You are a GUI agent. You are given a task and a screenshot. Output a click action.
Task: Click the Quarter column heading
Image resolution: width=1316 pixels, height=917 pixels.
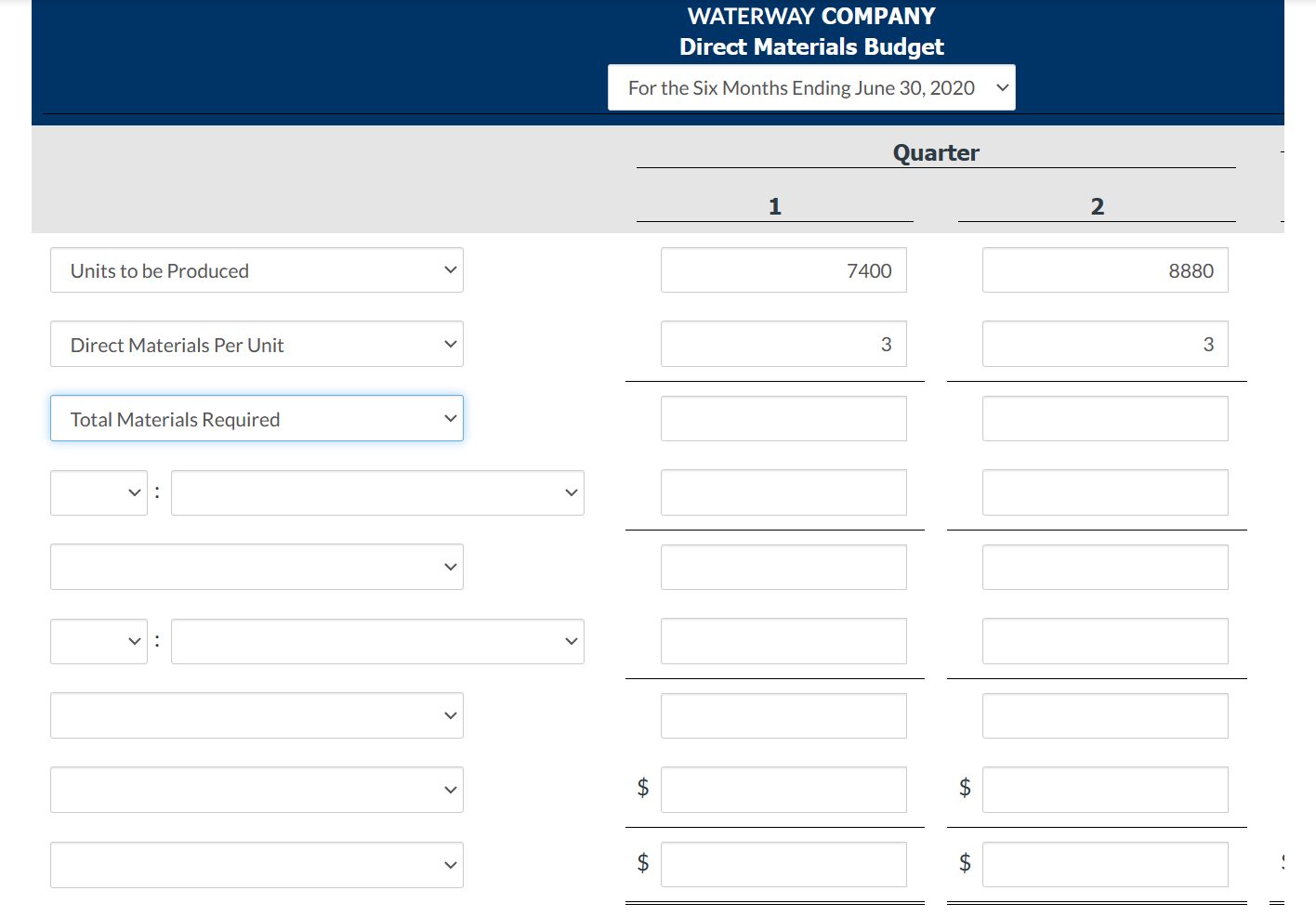[936, 152]
